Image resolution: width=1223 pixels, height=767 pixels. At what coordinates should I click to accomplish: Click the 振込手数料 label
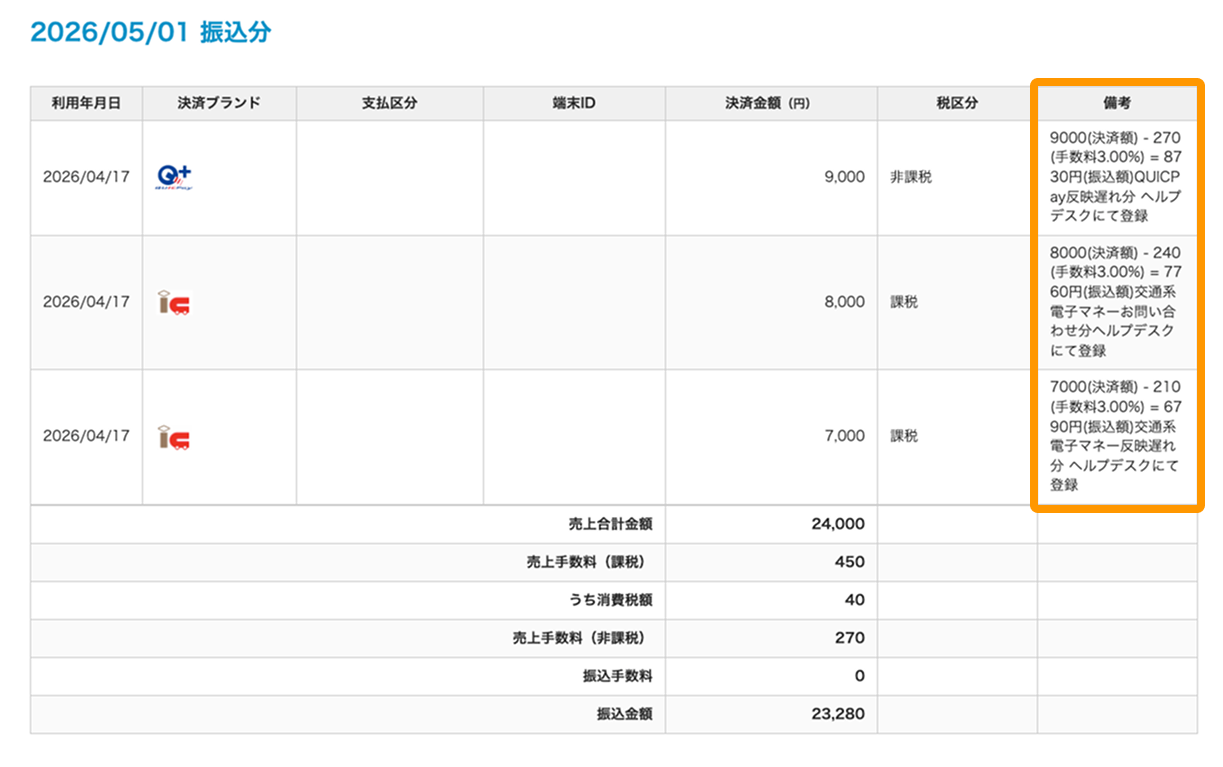(618, 676)
